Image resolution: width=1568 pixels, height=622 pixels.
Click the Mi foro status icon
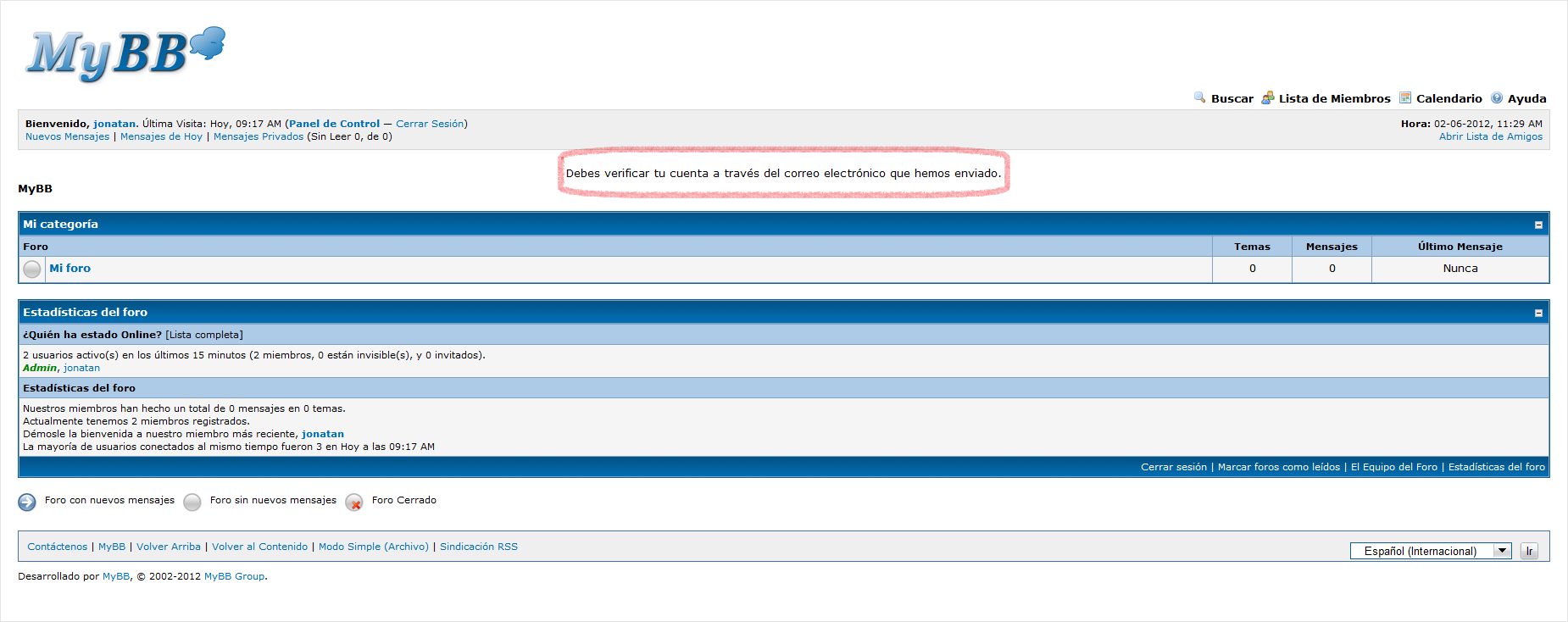pyautogui.click(x=32, y=269)
